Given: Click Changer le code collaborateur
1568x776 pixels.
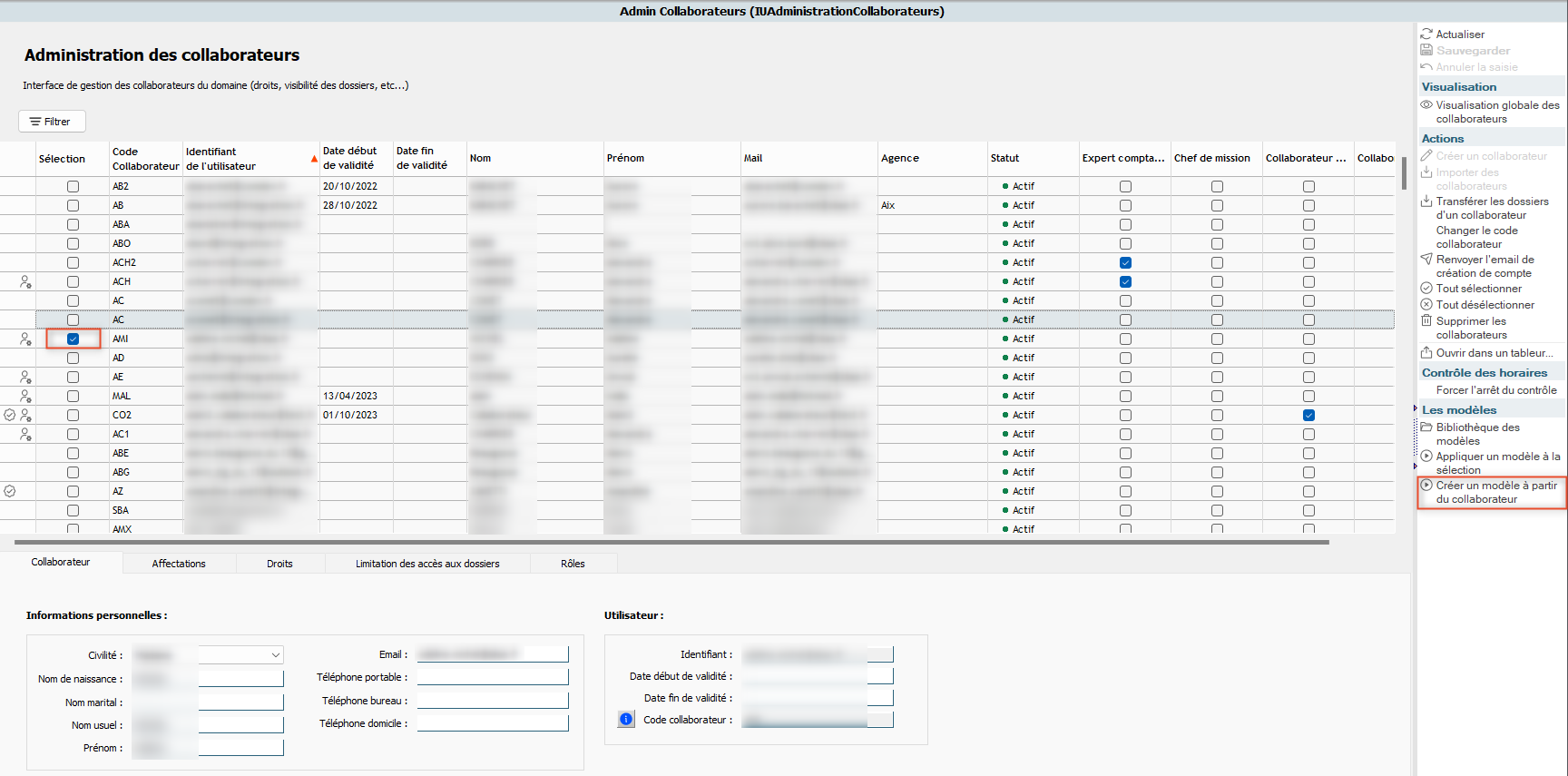Looking at the screenshot, I should 1476,237.
